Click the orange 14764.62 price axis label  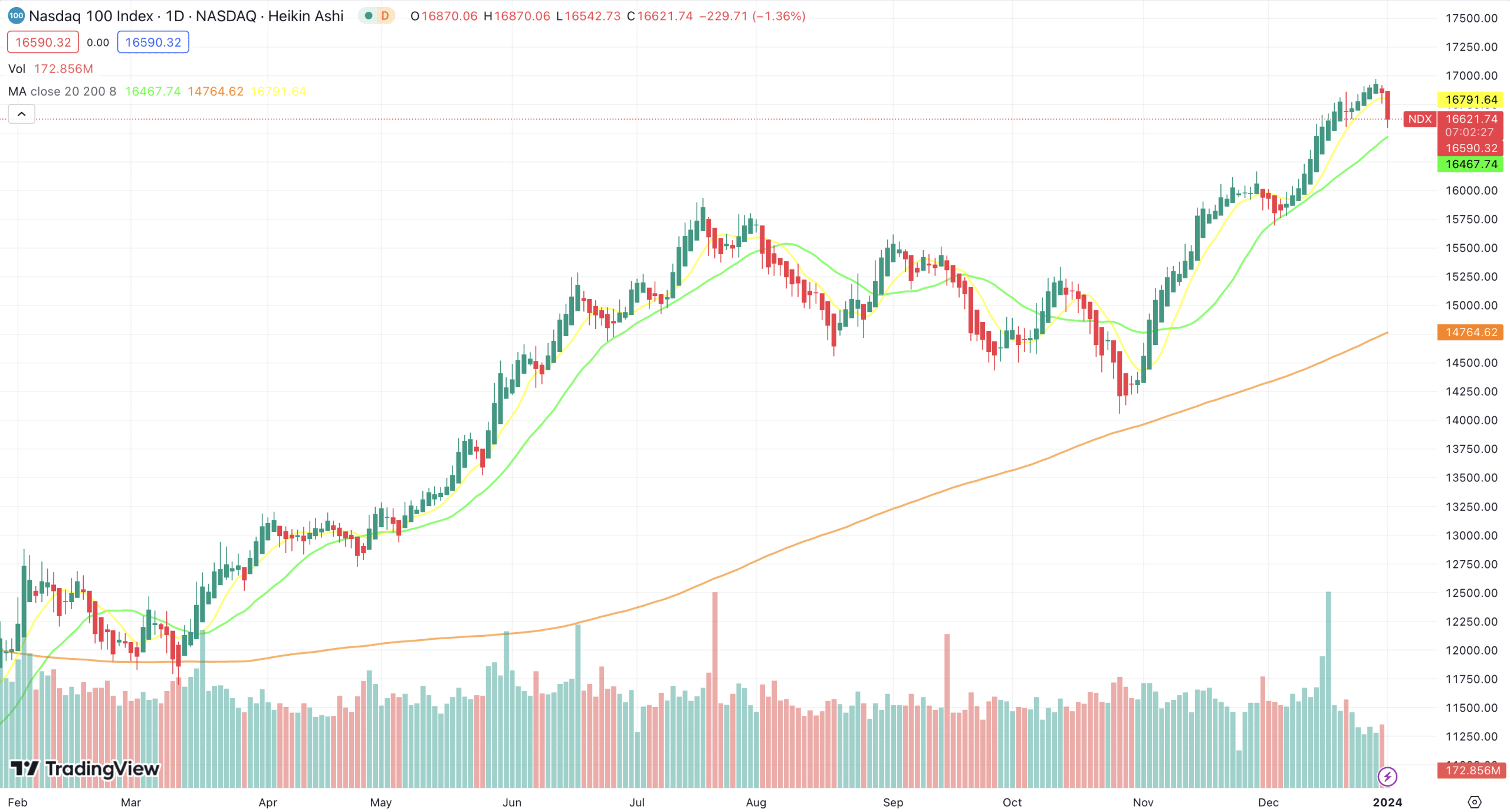[x=1470, y=332]
